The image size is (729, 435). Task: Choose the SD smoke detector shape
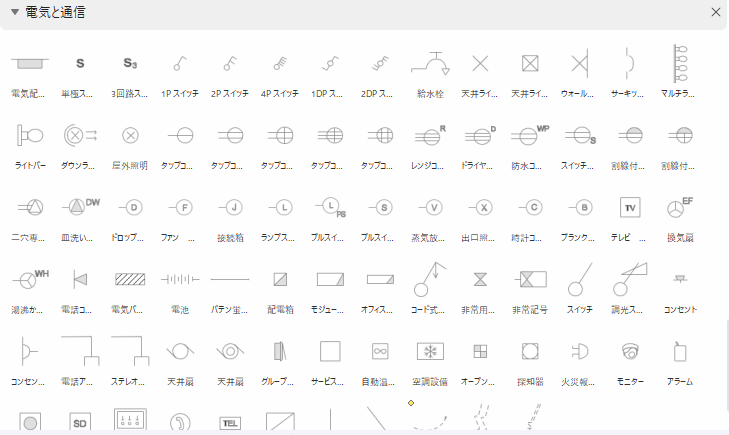80,422
